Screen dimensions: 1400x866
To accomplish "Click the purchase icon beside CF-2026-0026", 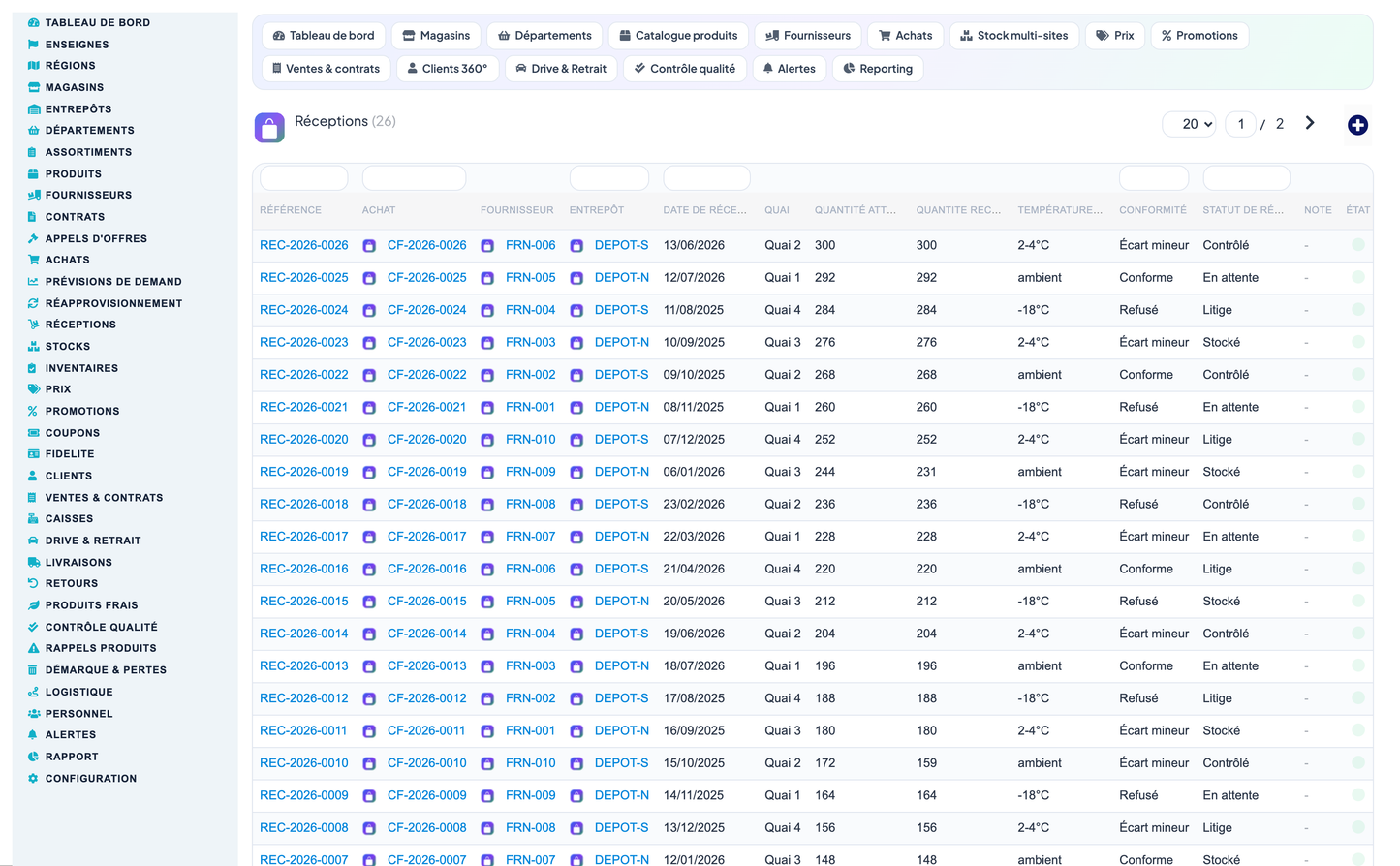I will (x=369, y=246).
